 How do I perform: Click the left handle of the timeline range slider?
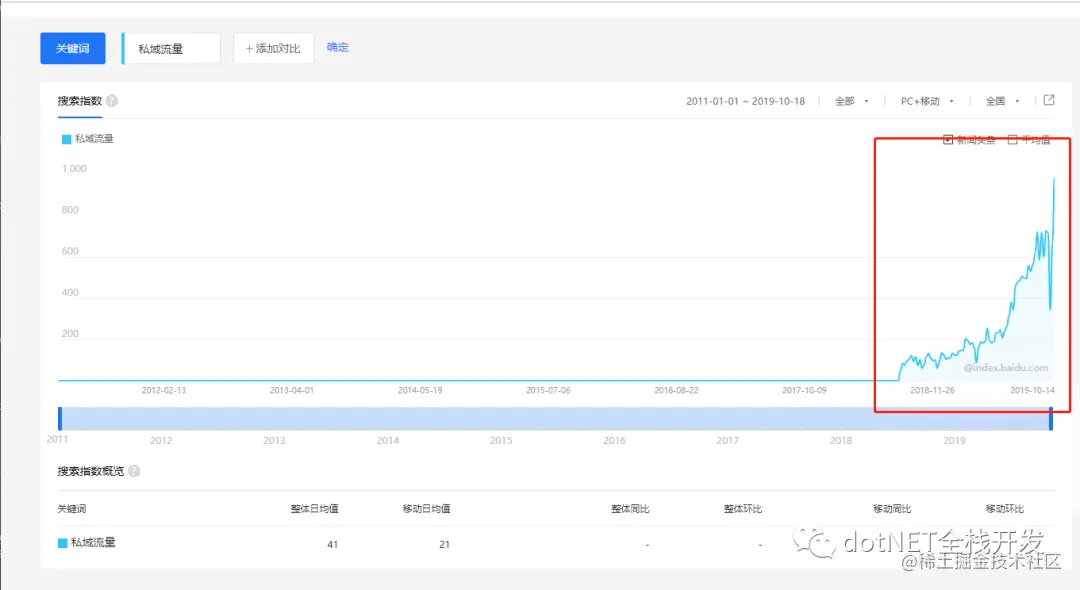[60, 419]
